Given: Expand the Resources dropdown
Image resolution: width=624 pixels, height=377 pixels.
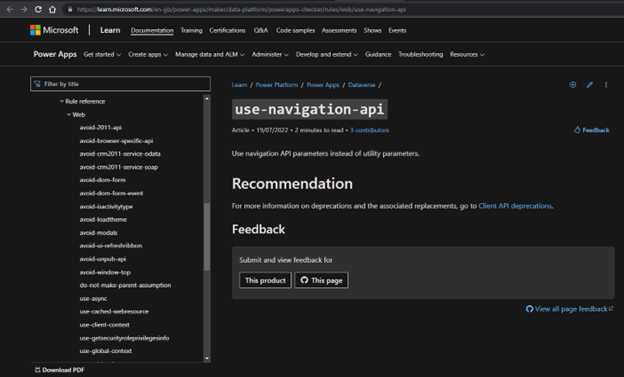Looking at the screenshot, I should click(467, 55).
